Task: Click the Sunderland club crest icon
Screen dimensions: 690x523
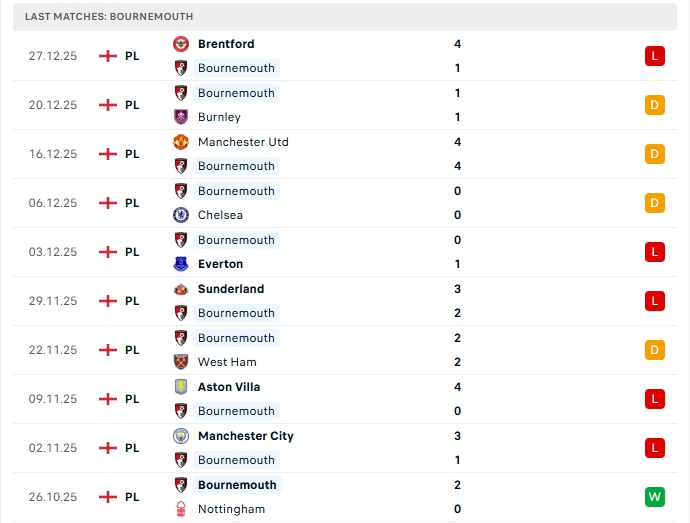Action: (181, 289)
